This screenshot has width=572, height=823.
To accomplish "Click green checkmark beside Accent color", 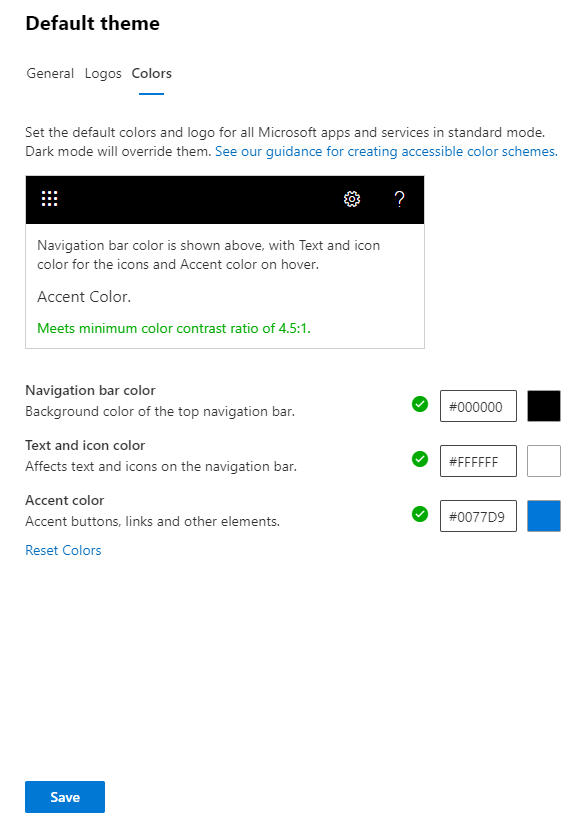I will click(420, 514).
